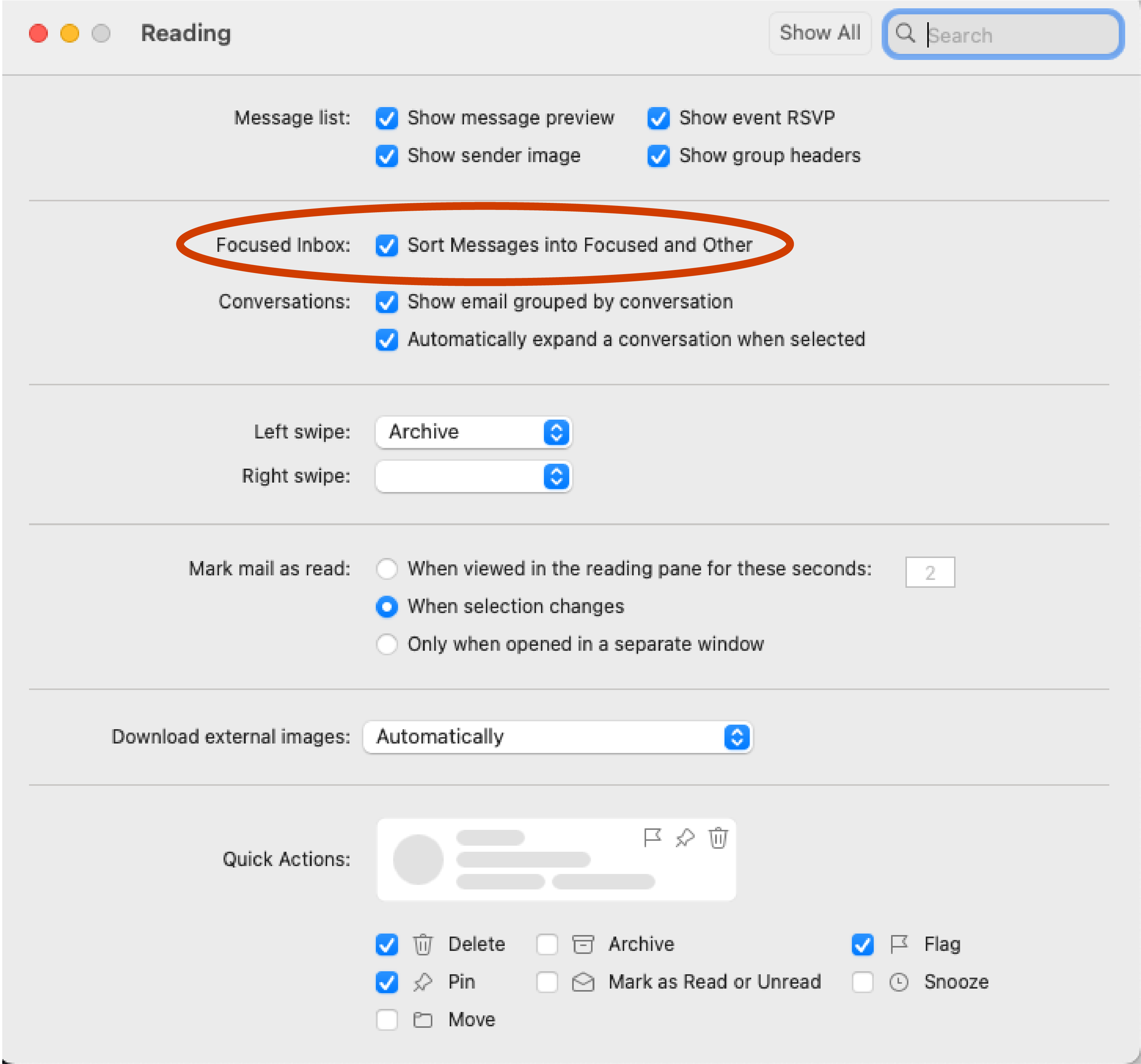This screenshot has width=1141, height=1064.
Task: Click the envelope icon beside Mark as Read or Unread
Action: coord(583,982)
